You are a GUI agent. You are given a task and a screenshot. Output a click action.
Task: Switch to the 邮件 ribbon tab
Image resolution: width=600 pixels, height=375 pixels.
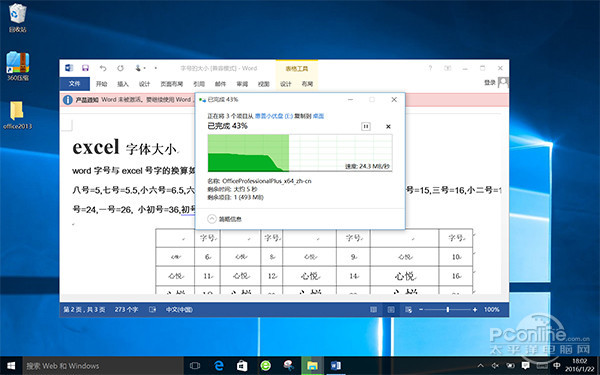tap(220, 84)
